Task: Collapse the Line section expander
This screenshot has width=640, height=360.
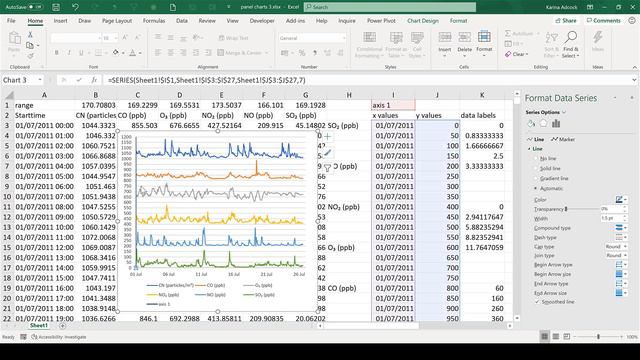Action: [x=529, y=149]
